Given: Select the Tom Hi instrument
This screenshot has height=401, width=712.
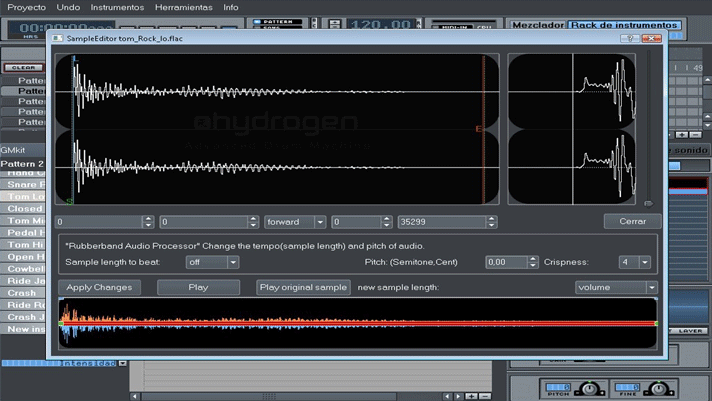Looking at the screenshot, I should 23,244.
